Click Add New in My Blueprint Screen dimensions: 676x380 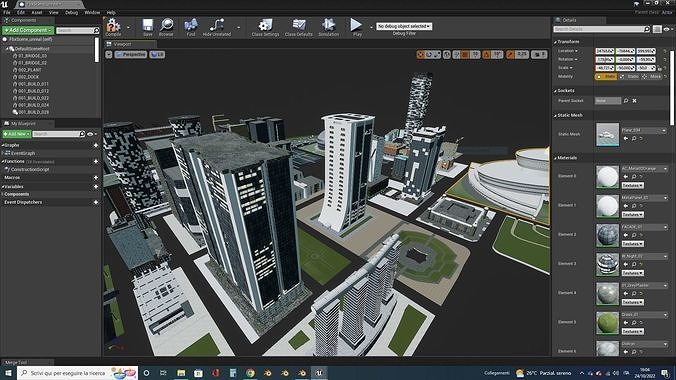click(x=16, y=134)
